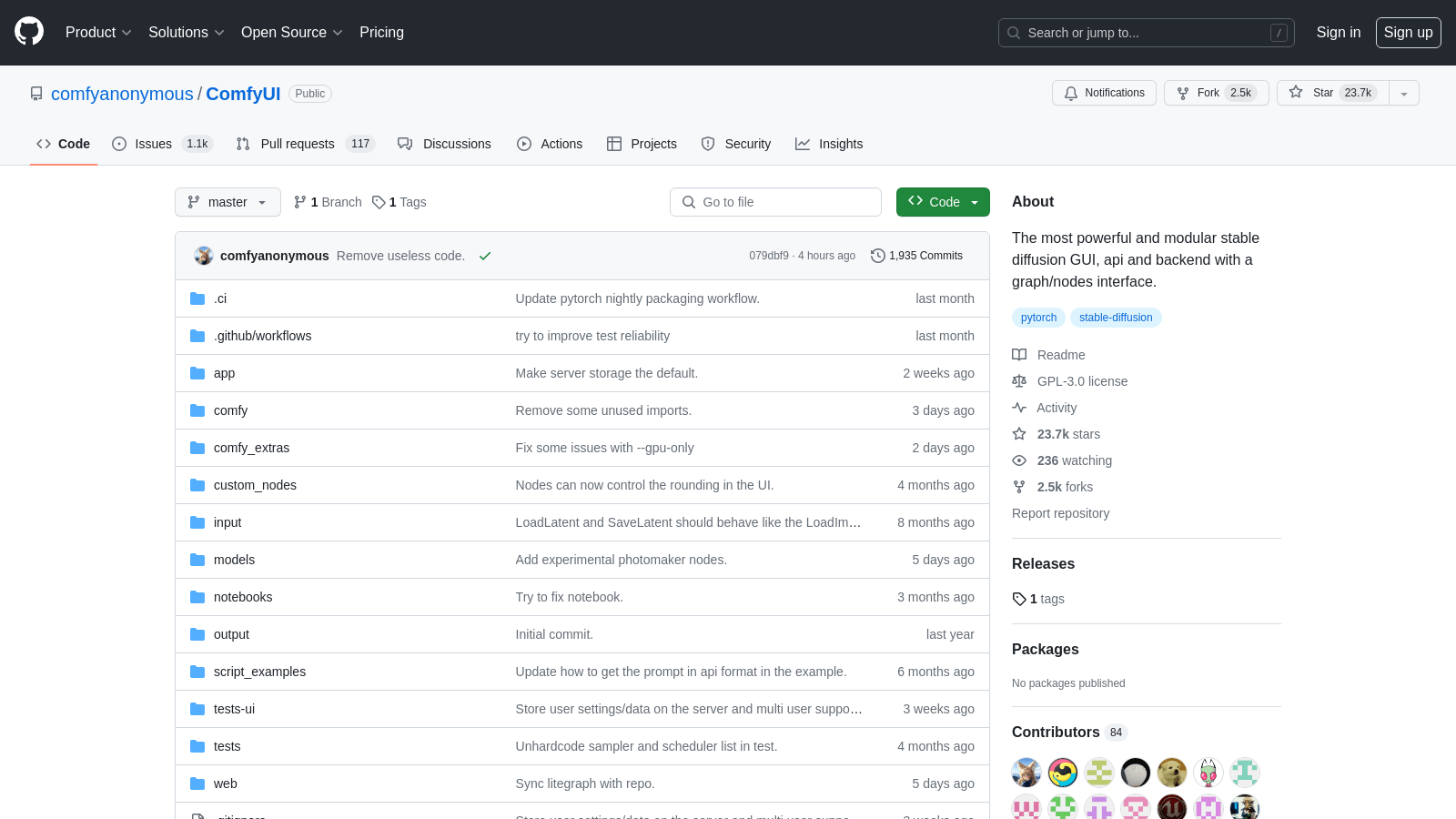Screen dimensions: 1456x819
Task: Select the Code tab
Action: [64, 144]
